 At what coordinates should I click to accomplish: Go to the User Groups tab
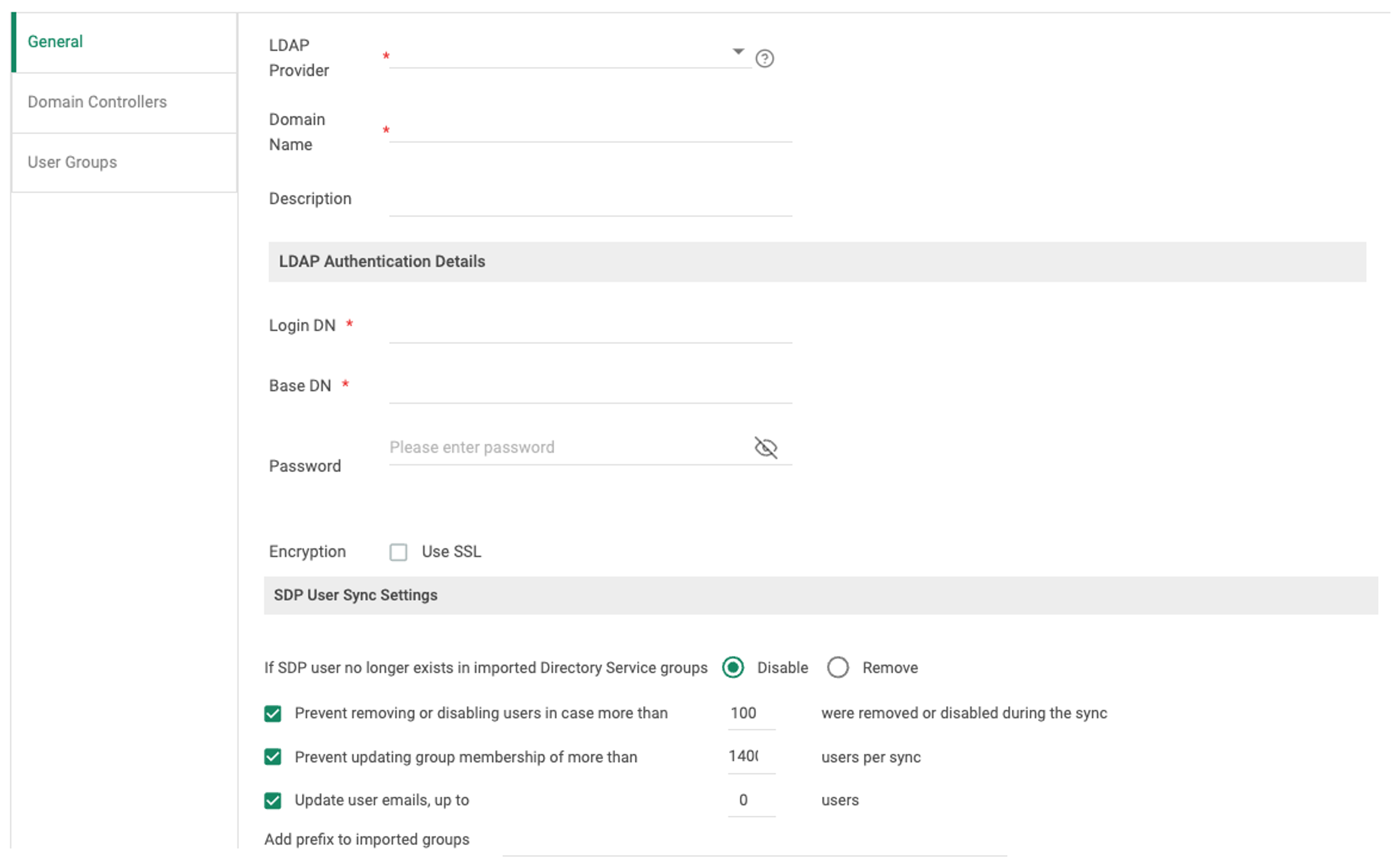pos(72,162)
